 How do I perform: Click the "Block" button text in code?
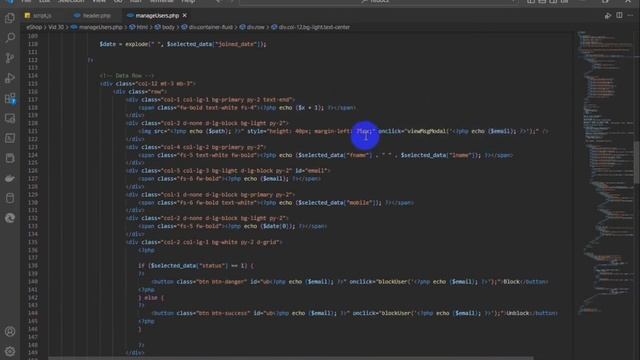(x=511, y=282)
